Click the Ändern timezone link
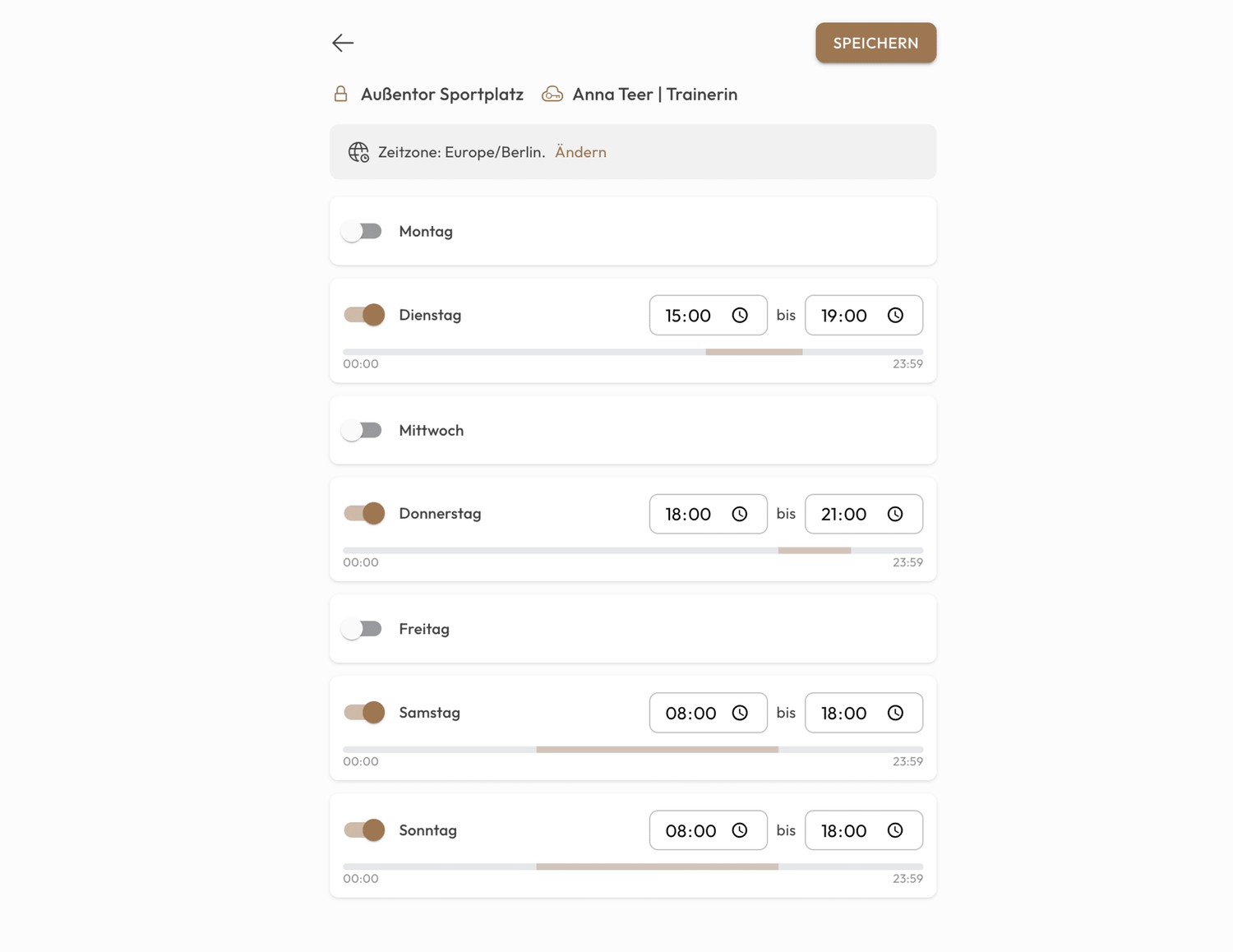 [x=580, y=152]
